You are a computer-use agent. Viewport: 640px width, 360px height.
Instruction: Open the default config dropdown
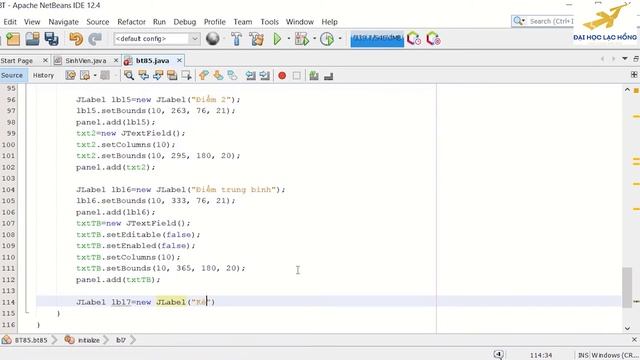[x=157, y=39]
